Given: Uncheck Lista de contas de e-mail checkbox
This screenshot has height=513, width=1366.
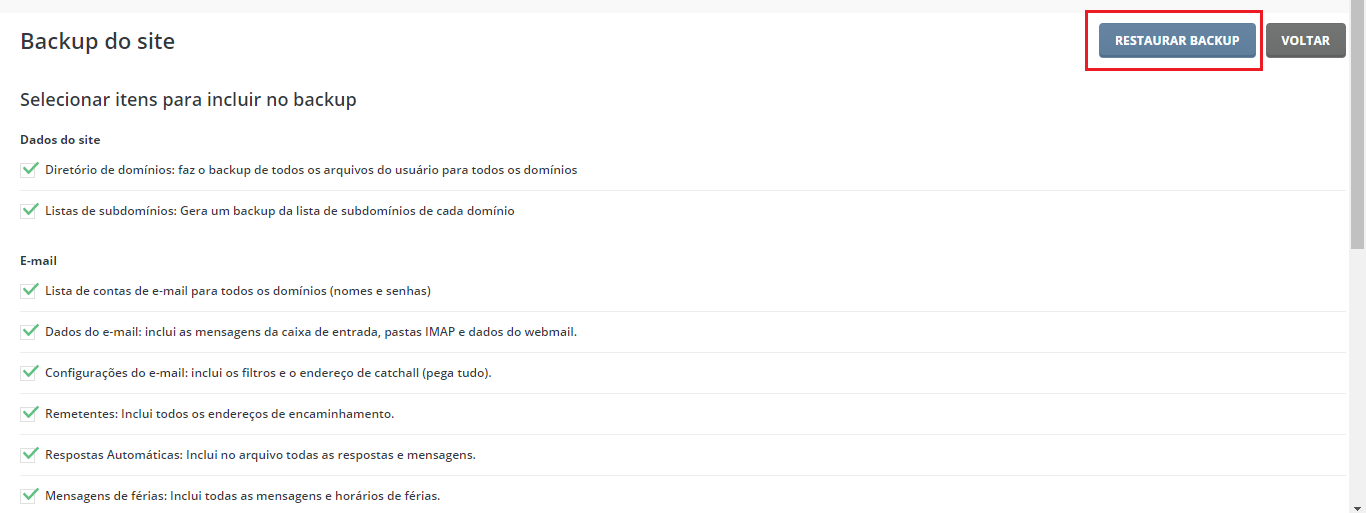Looking at the screenshot, I should click(x=29, y=290).
